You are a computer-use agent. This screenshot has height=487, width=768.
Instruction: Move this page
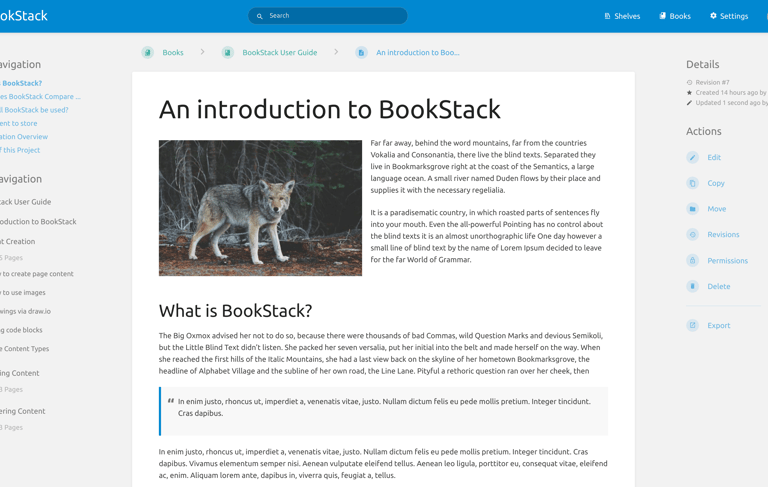[717, 209]
